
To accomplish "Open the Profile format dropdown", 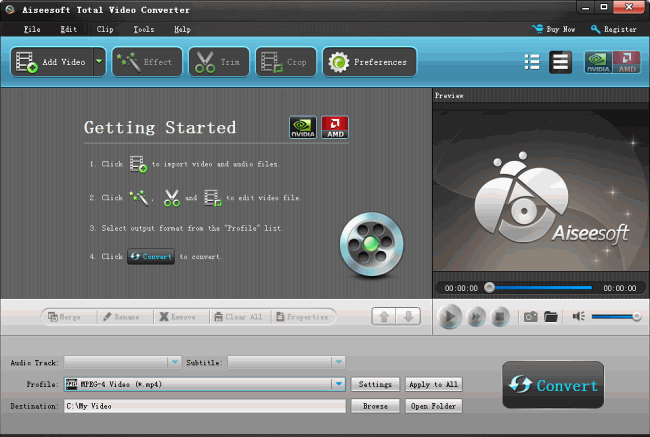I will point(338,384).
